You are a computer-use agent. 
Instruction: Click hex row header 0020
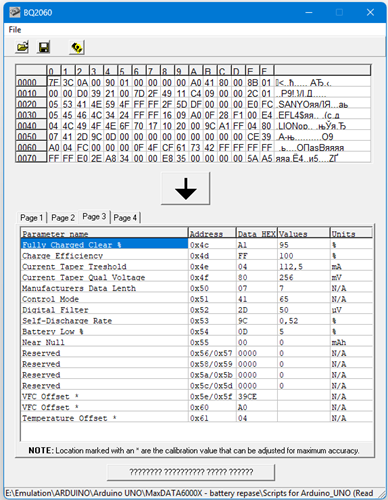(x=31, y=104)
